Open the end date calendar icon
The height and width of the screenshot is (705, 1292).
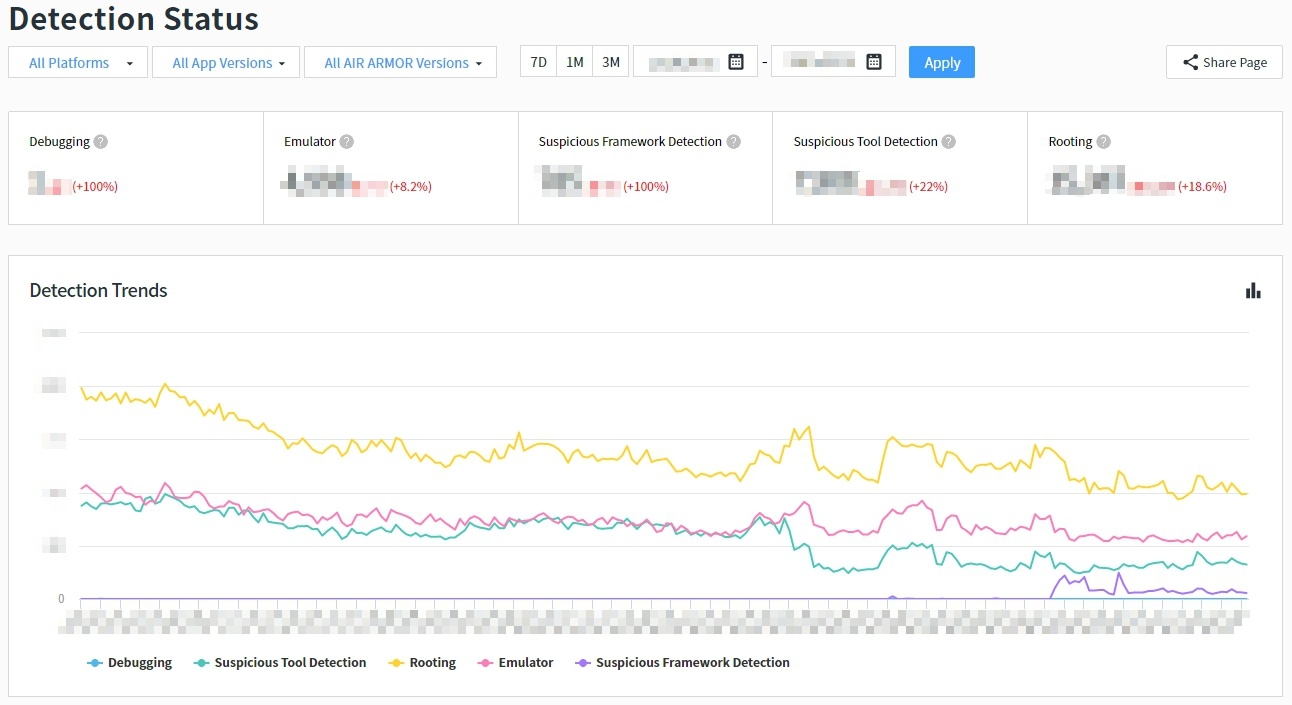tap(874, 62)
